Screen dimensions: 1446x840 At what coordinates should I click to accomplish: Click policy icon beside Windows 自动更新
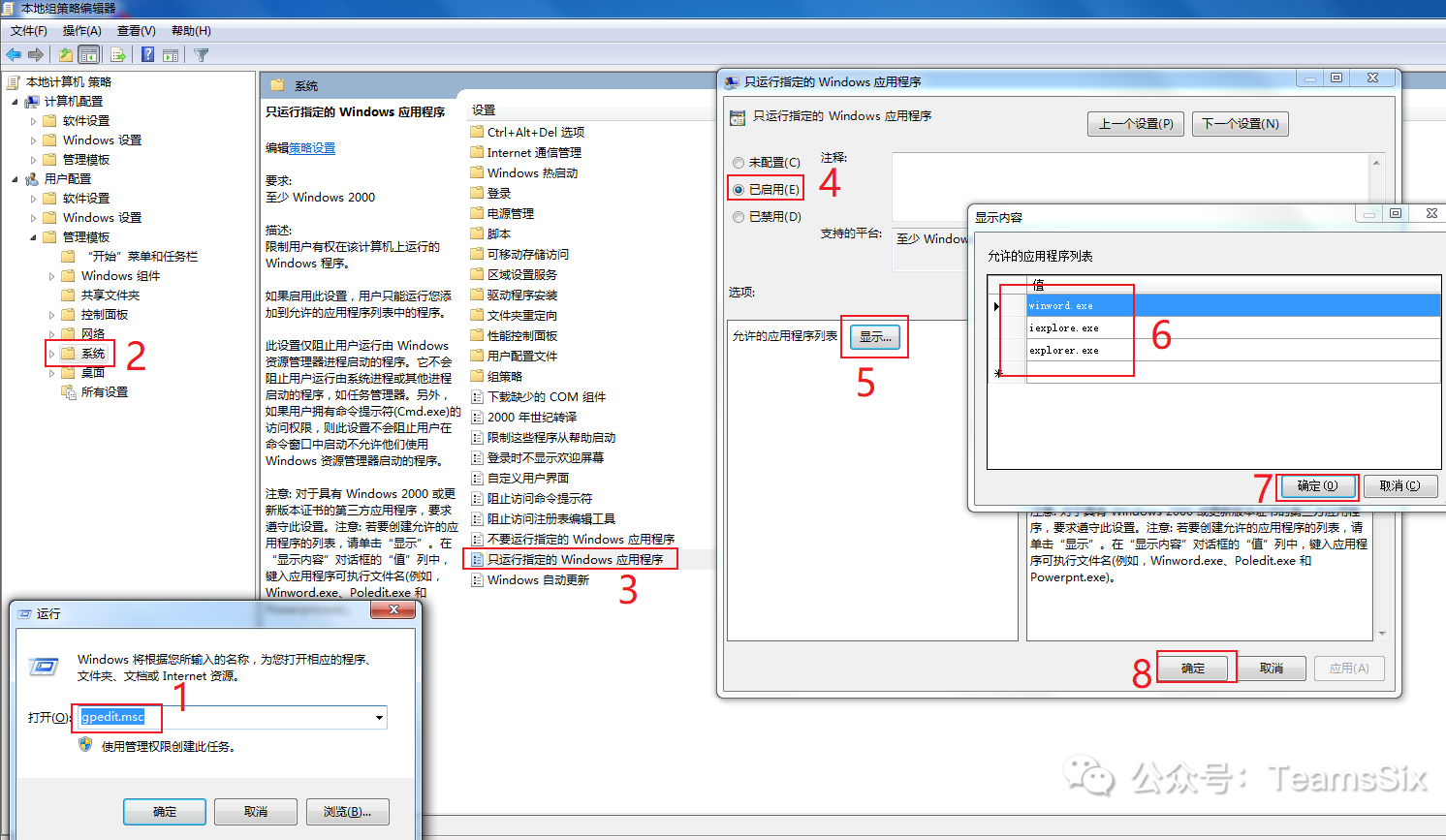point(477,579)
